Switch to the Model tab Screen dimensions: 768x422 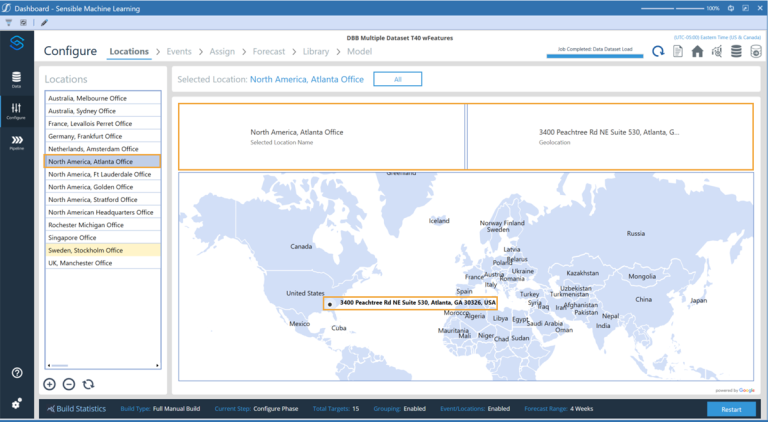pyautogui.click(x=360, y=51)
